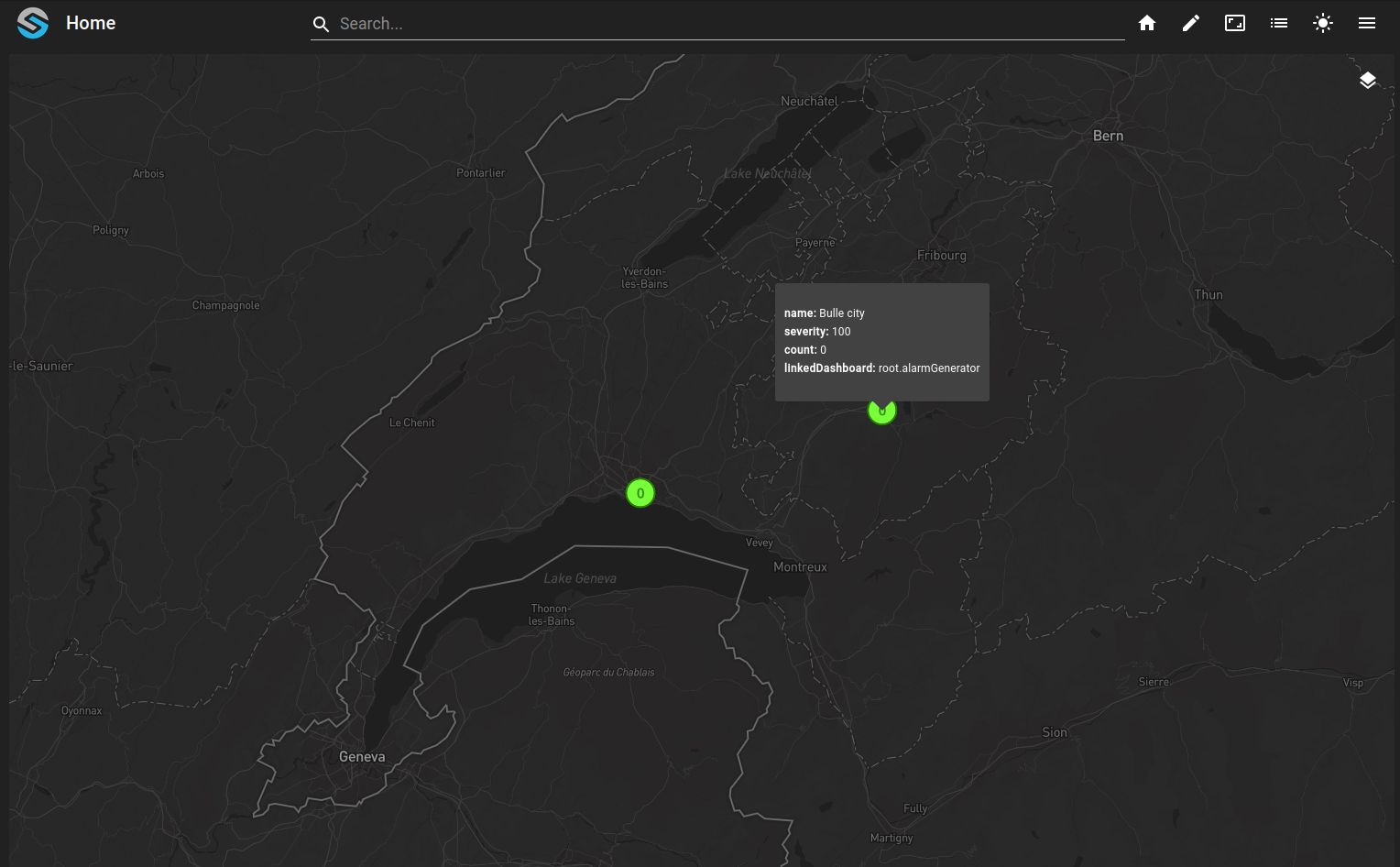Switch light/dark theme sun icon
Viewport: 1400px width, 867px height.
click(x=1323, y=23)
